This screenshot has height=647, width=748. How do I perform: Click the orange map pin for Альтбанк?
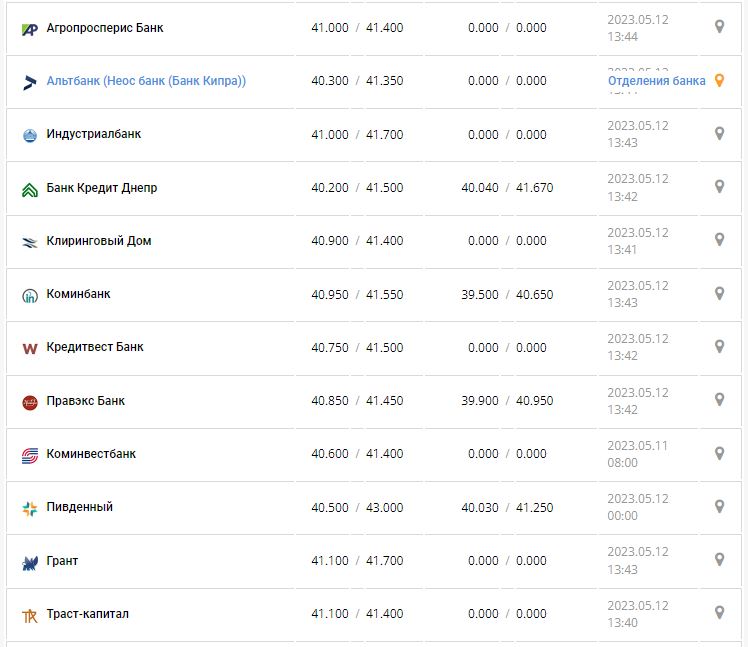(719, 81)
